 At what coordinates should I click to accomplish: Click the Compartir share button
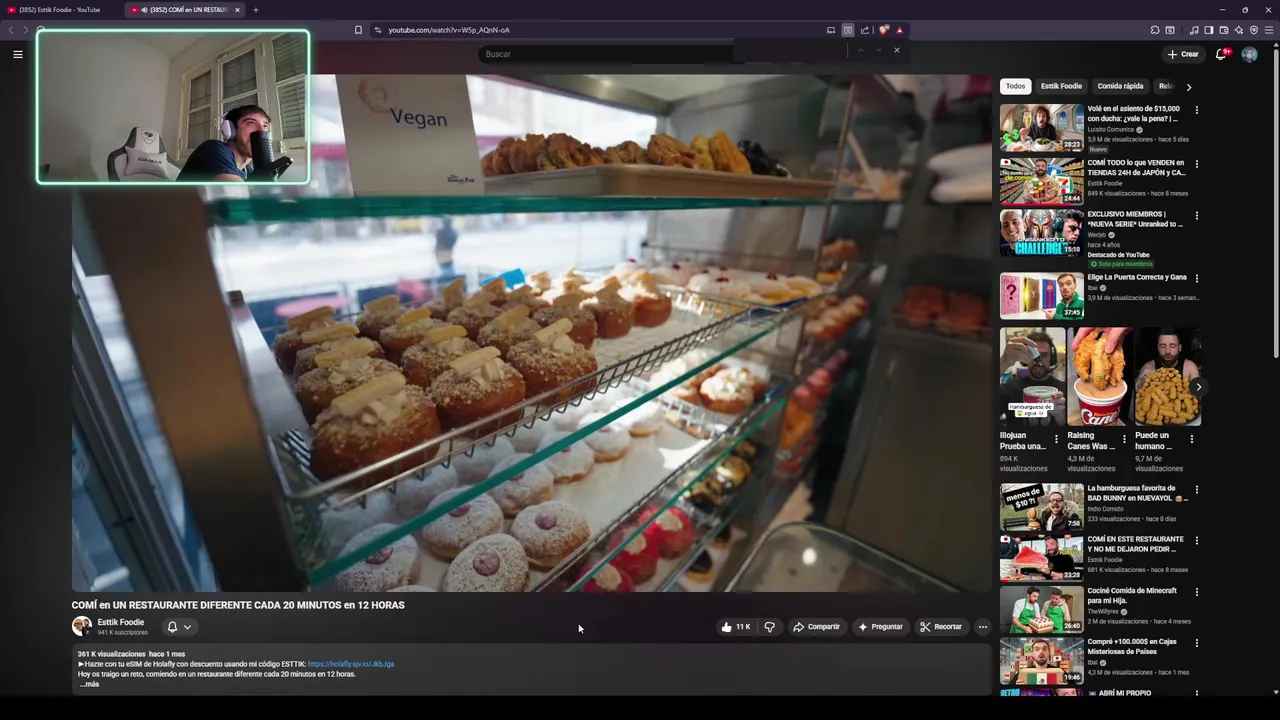tap(816, 627)
